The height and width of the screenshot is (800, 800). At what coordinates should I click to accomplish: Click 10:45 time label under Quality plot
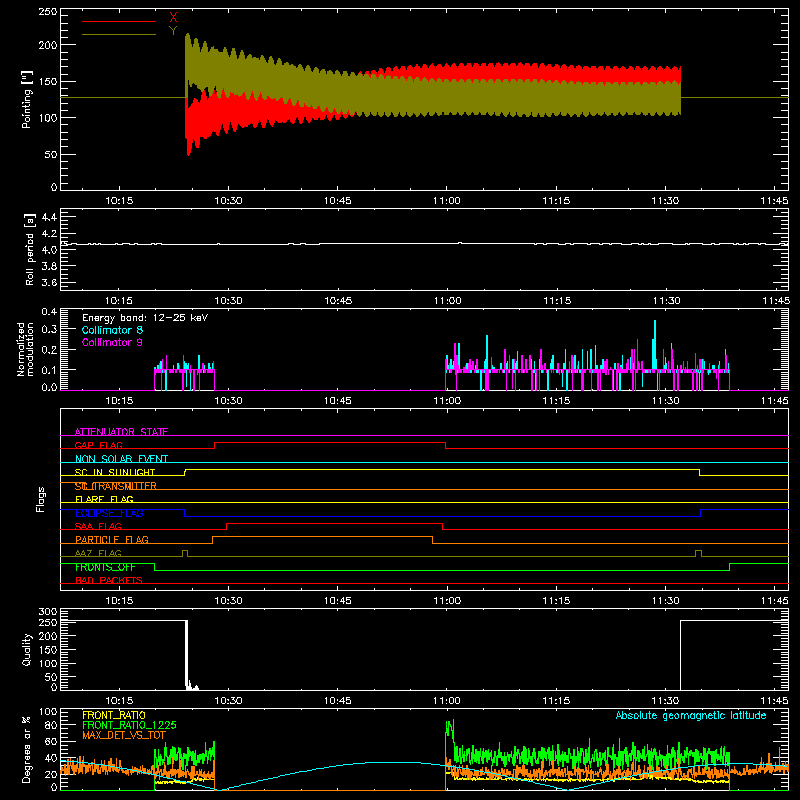337,701
